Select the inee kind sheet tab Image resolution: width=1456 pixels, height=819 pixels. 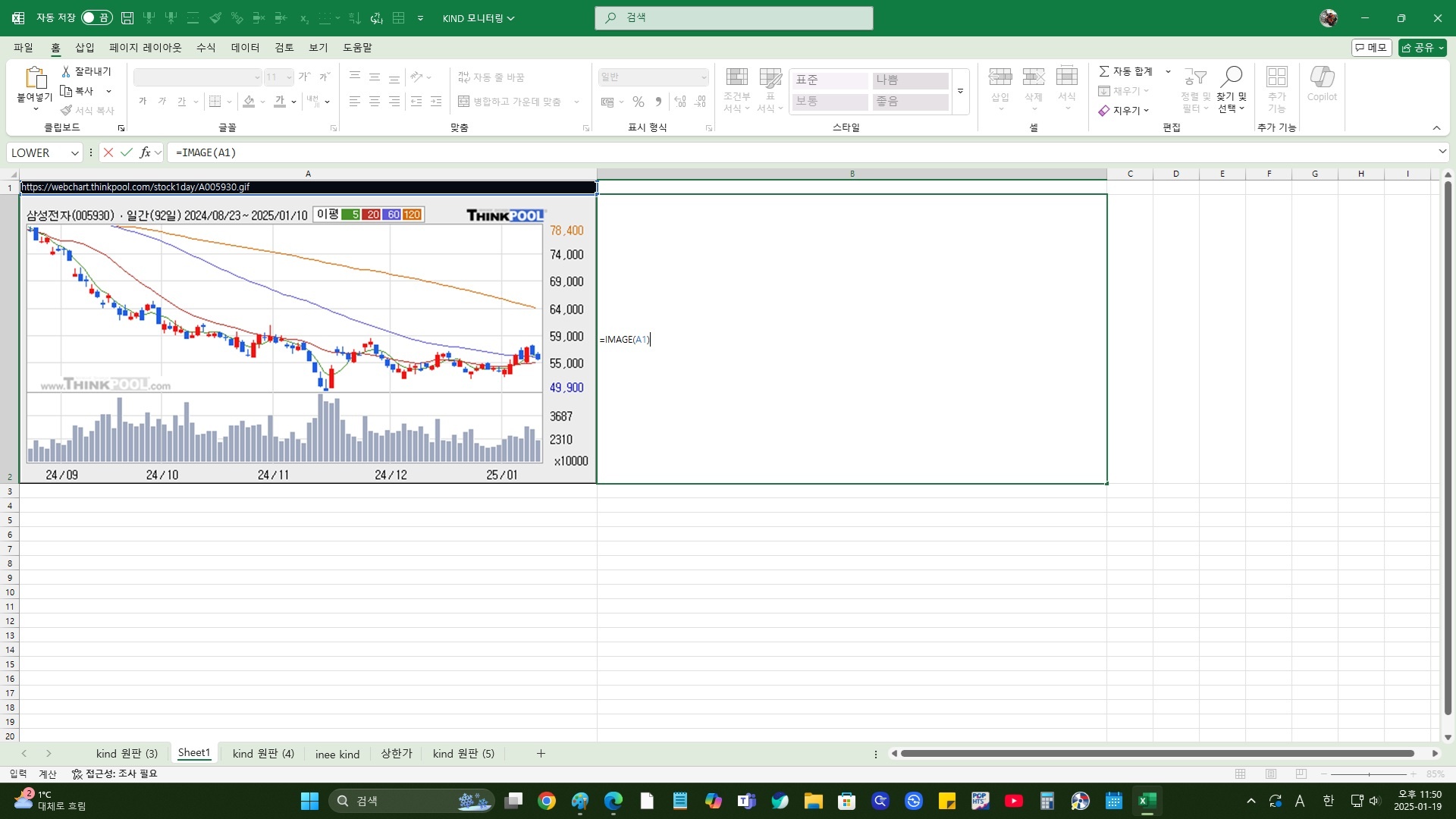[337, 754]
